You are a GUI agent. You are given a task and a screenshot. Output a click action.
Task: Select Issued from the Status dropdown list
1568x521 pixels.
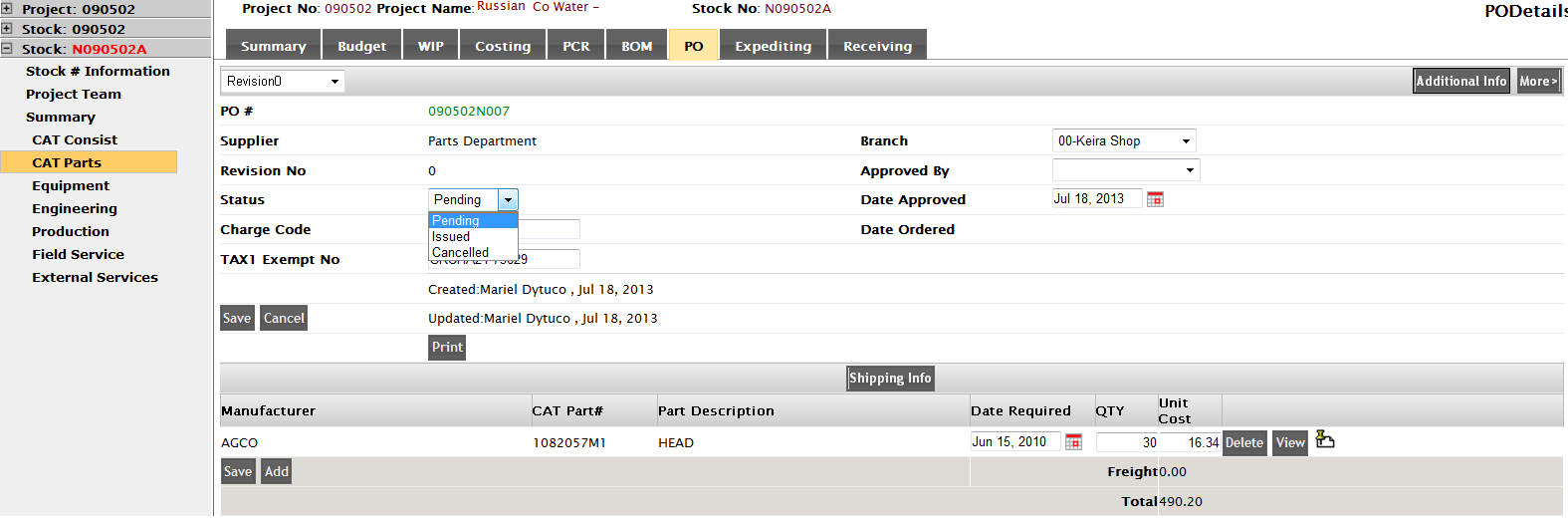click(451, 237)
